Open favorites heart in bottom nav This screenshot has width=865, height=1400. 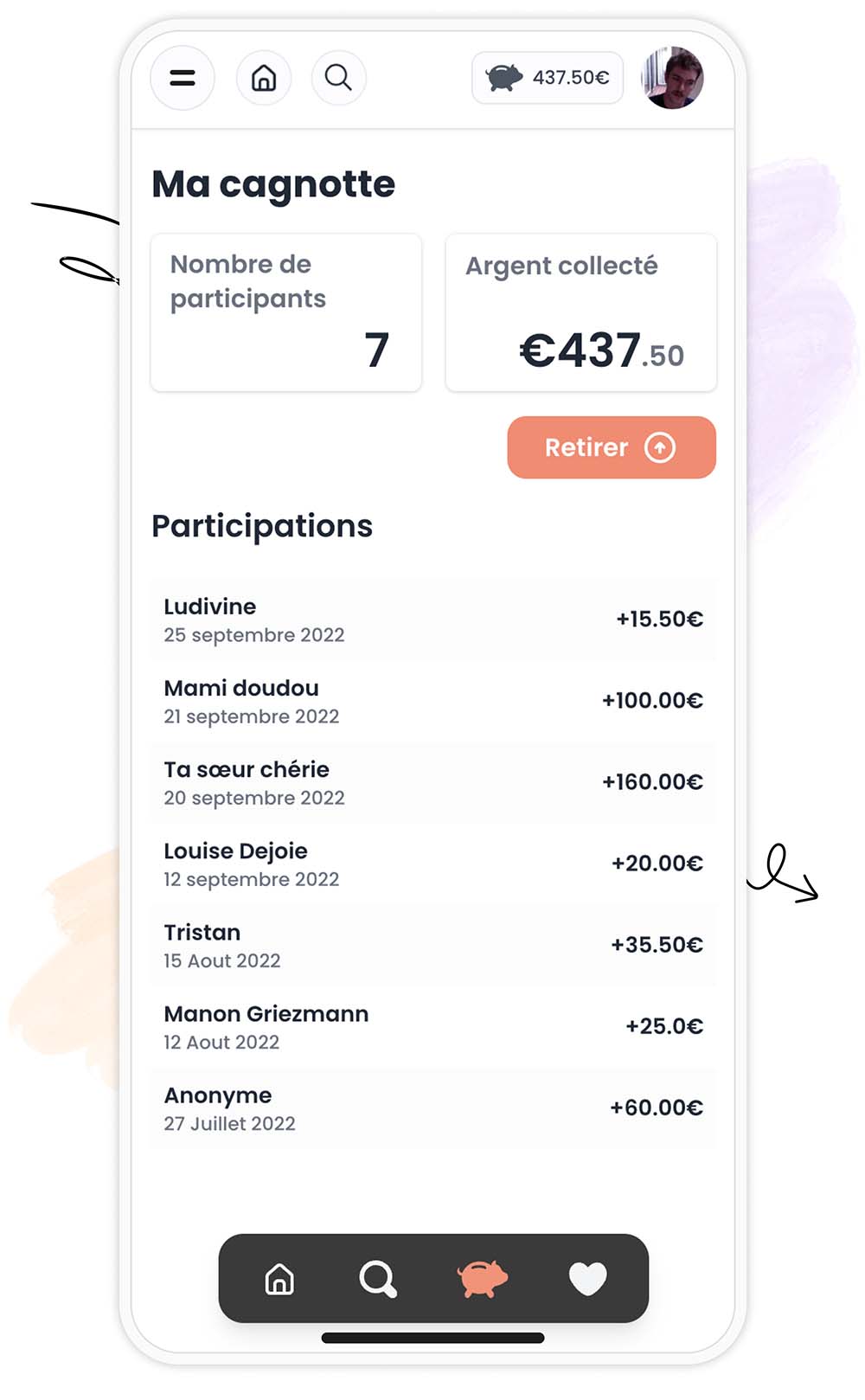click(587, 1279)
